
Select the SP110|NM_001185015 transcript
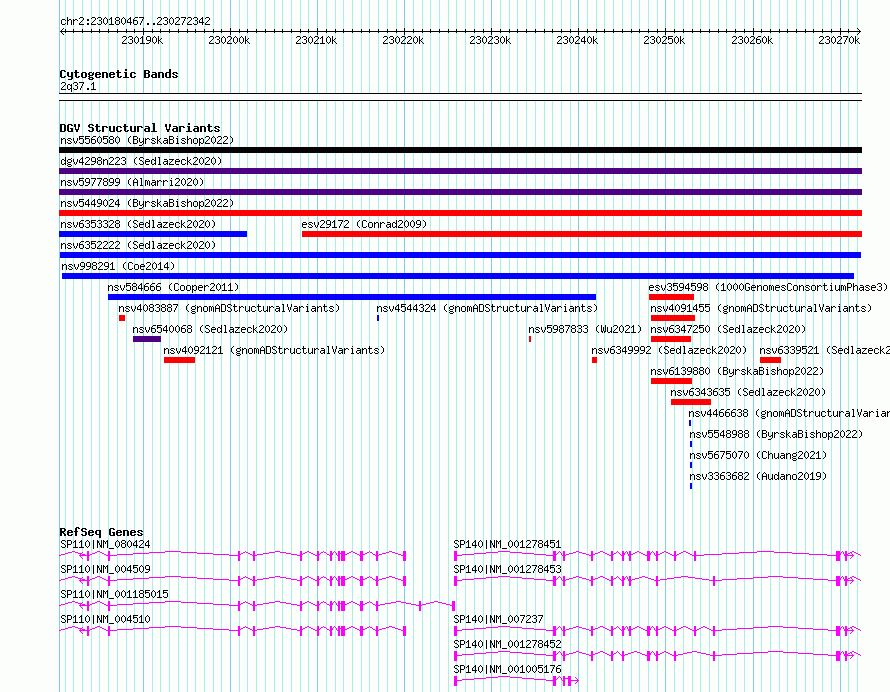tap(257, 605)
